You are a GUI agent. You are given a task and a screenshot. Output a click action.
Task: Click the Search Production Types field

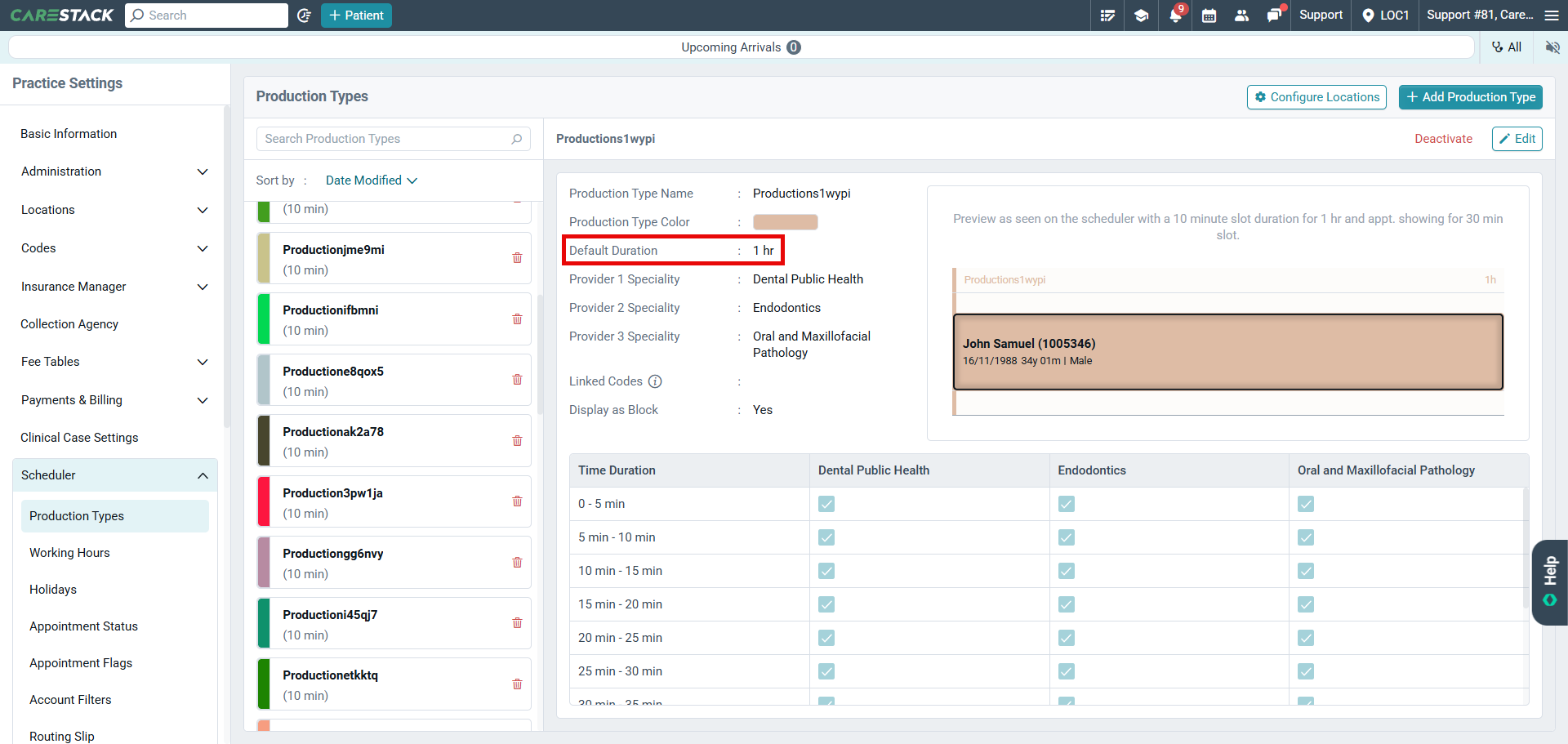[x=394, y=139]
